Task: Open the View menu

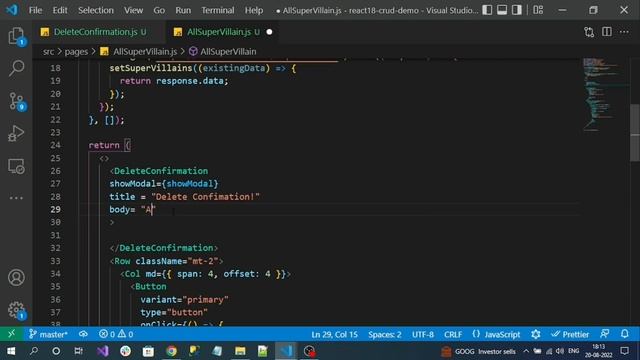Action: point(133,10)
